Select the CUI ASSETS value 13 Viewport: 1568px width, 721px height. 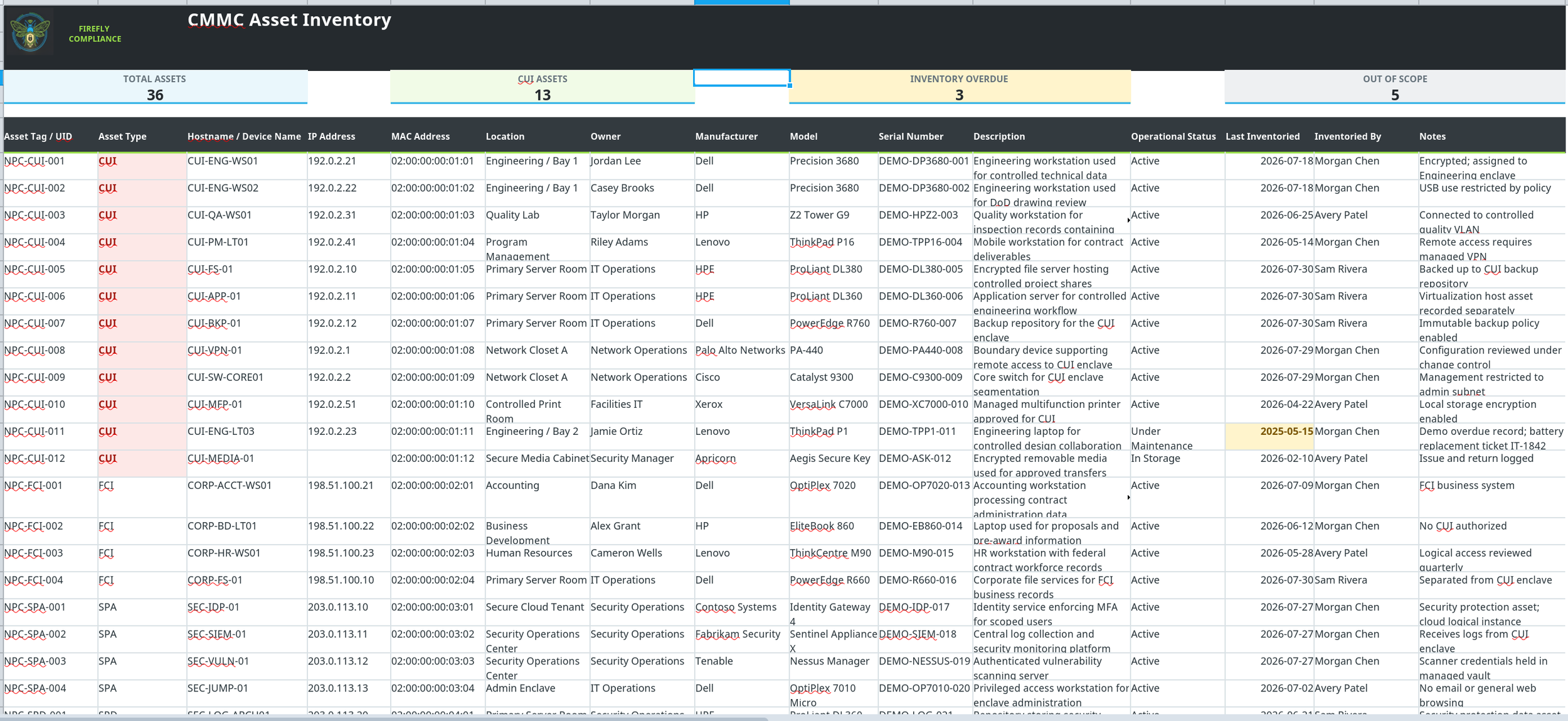point(543,95)
